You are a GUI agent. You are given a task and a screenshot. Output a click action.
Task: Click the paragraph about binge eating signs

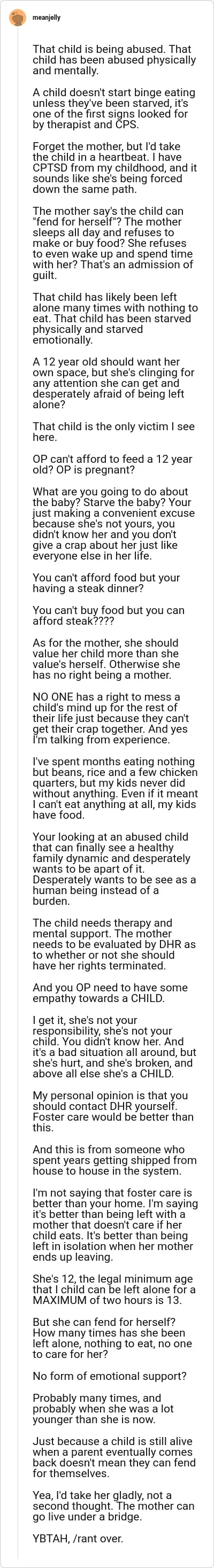[114, 108]
